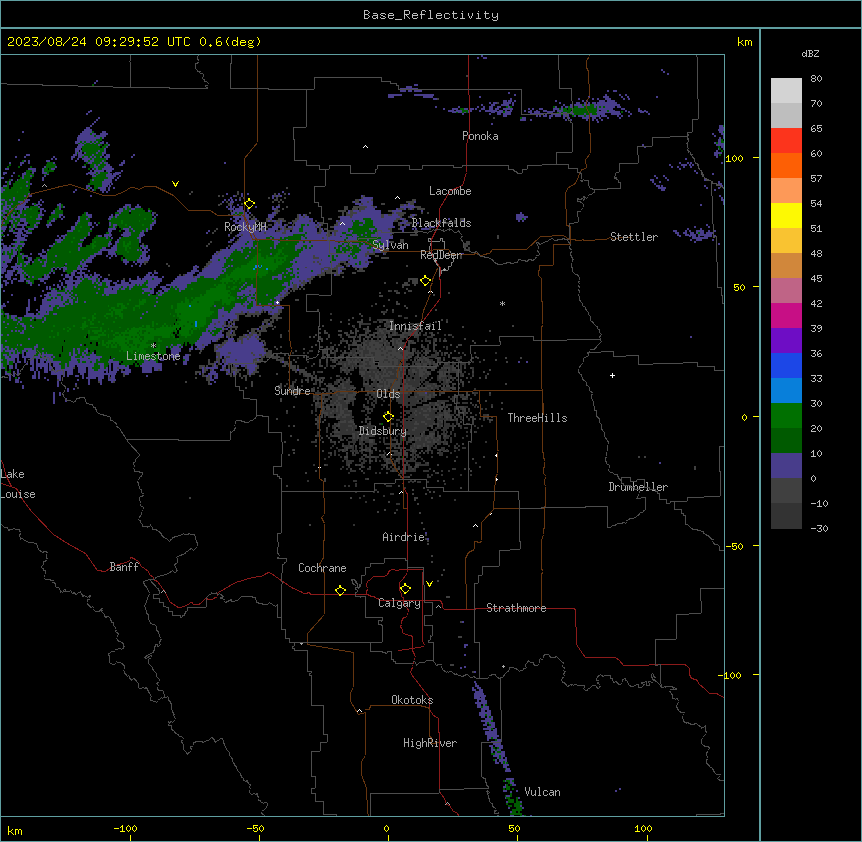The height and width of the screenshot is (842, 862).
Task: Click the RockyMH label
Action: [245, 227]
